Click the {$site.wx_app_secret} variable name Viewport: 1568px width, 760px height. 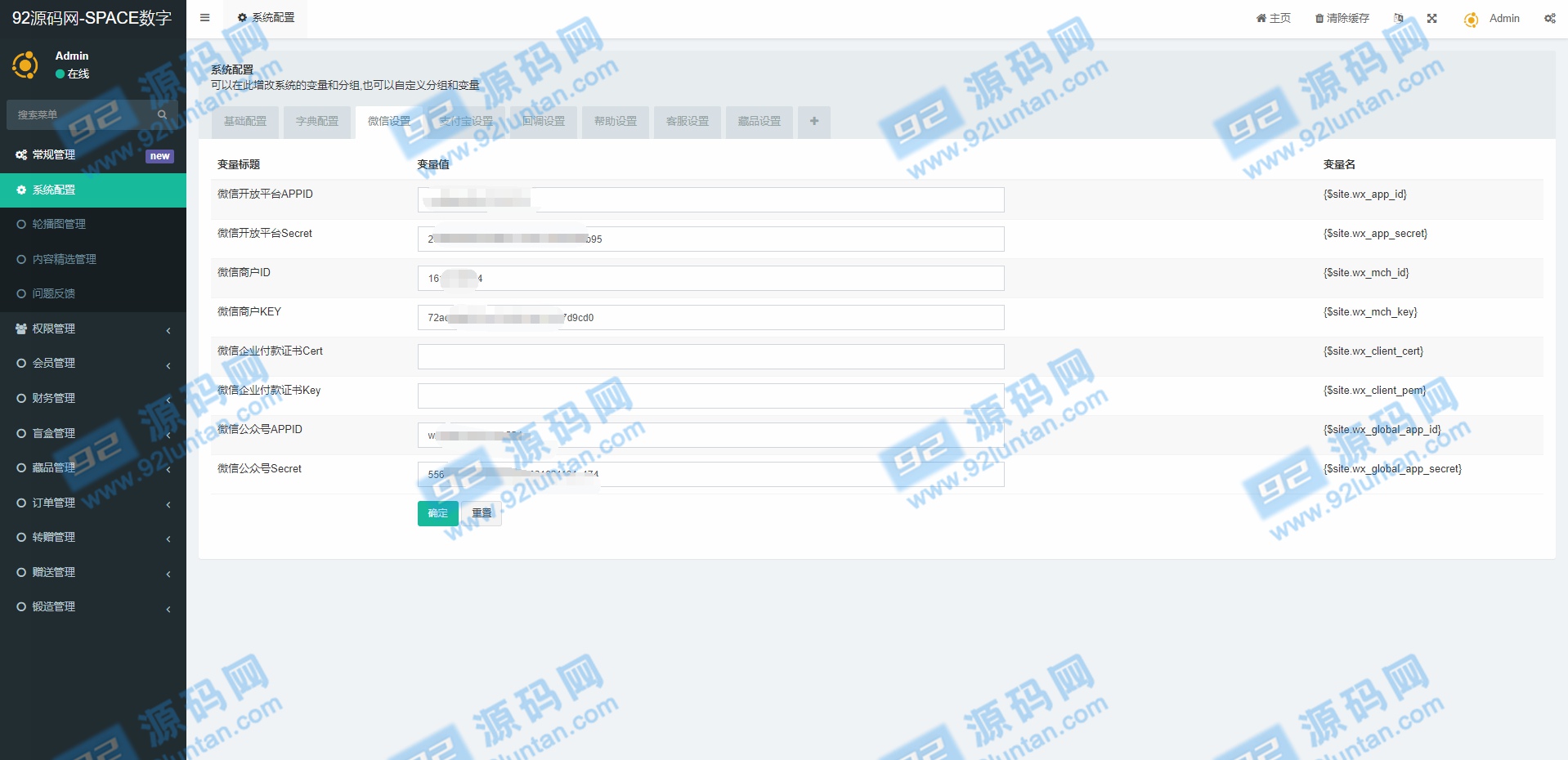pyautogui.click(x=1376, y=234)
